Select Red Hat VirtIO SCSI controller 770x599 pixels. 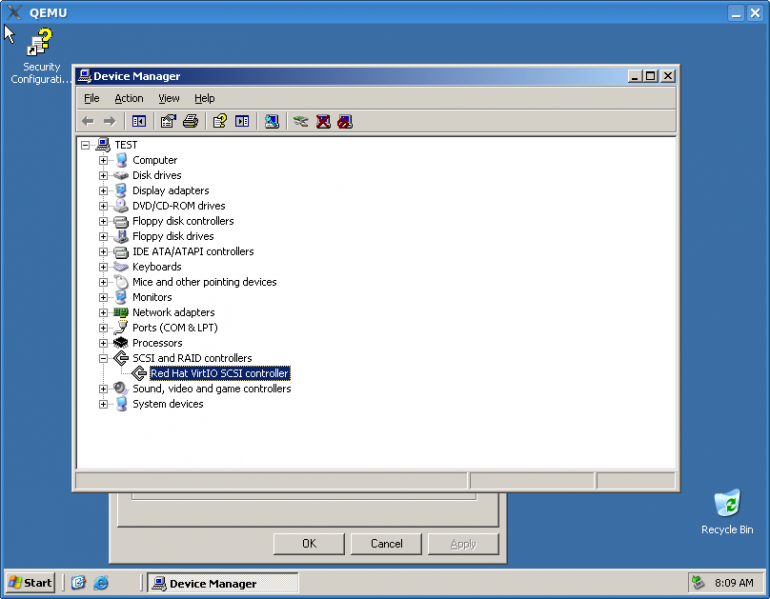click(219, 374)
